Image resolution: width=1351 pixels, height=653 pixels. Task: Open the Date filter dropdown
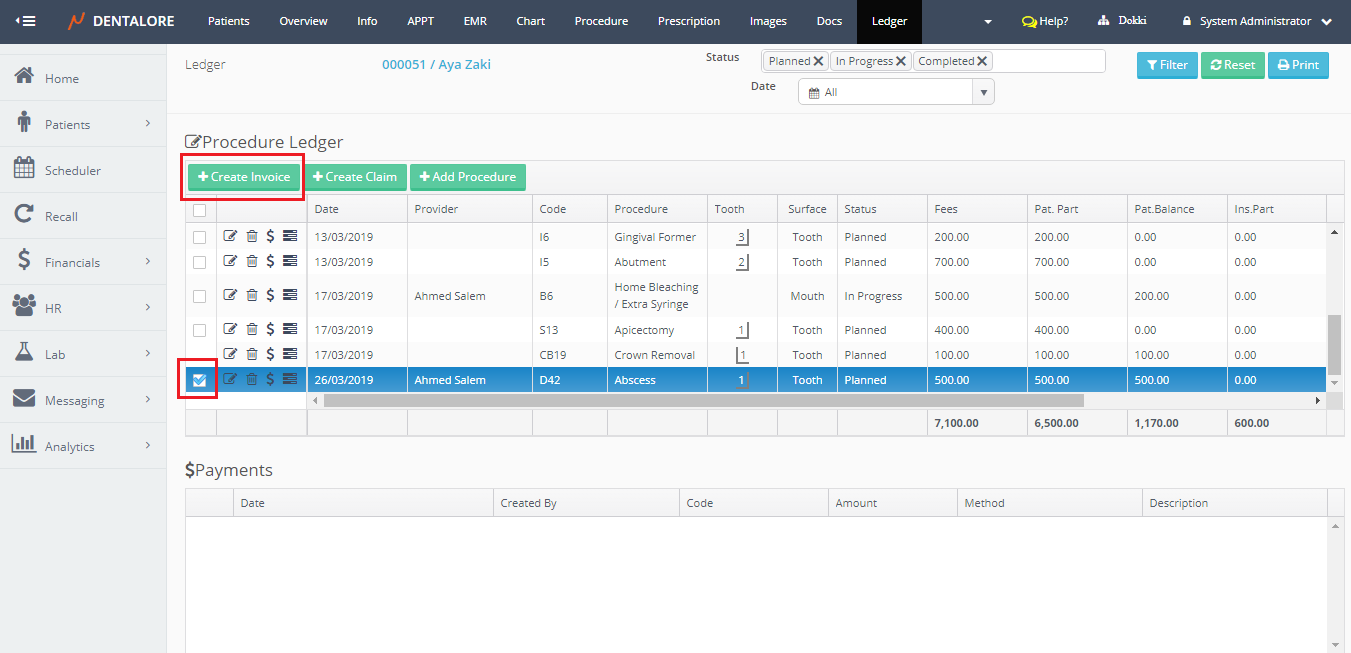click(984, 92)
